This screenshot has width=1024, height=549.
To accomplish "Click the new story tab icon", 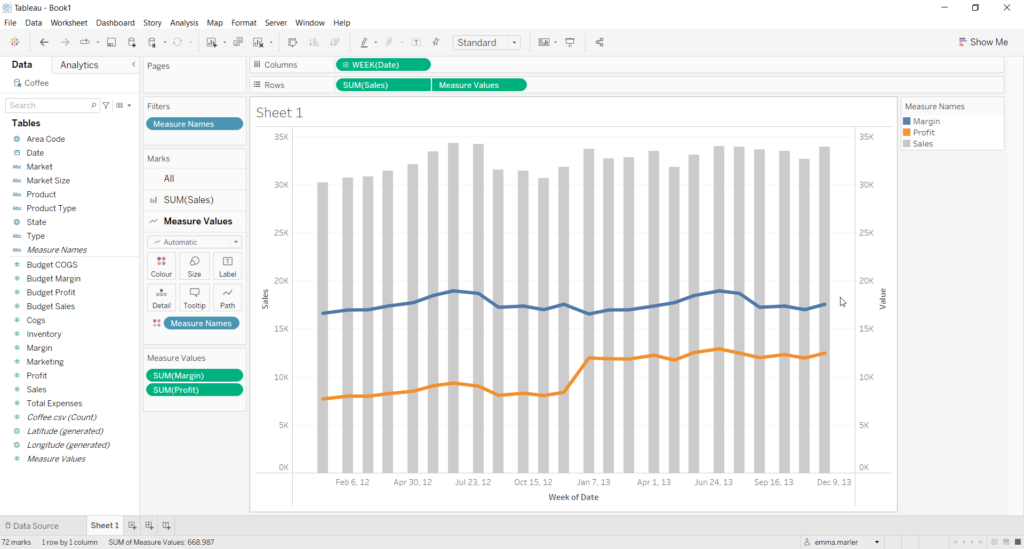I will pyautogui.click(x=167, y=525).
